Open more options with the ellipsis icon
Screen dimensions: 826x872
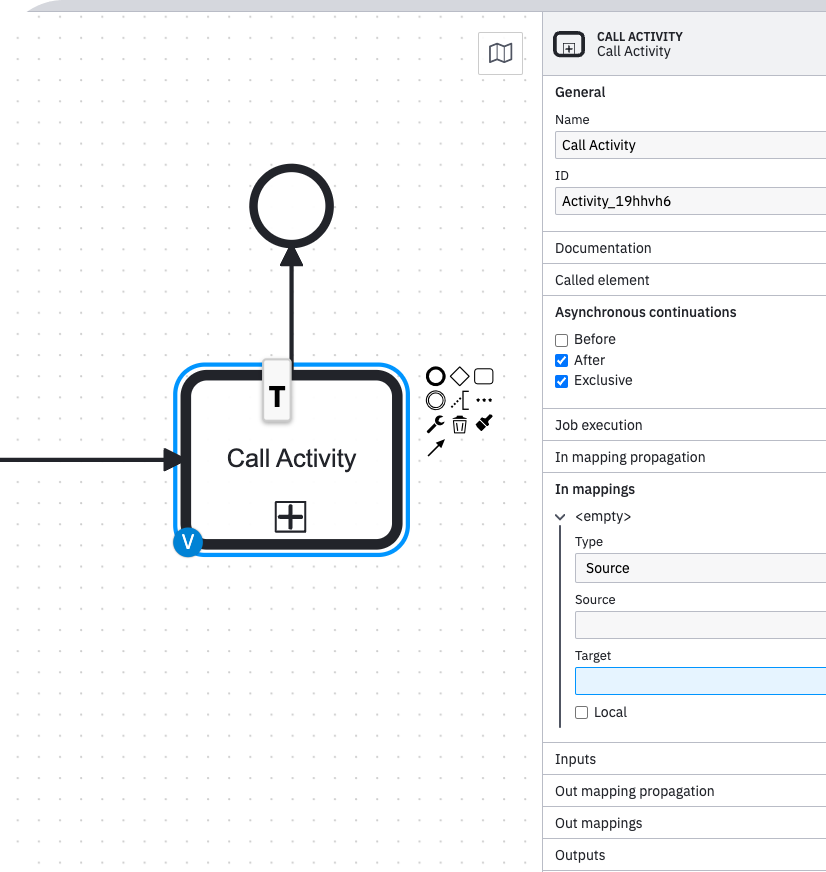484,399
